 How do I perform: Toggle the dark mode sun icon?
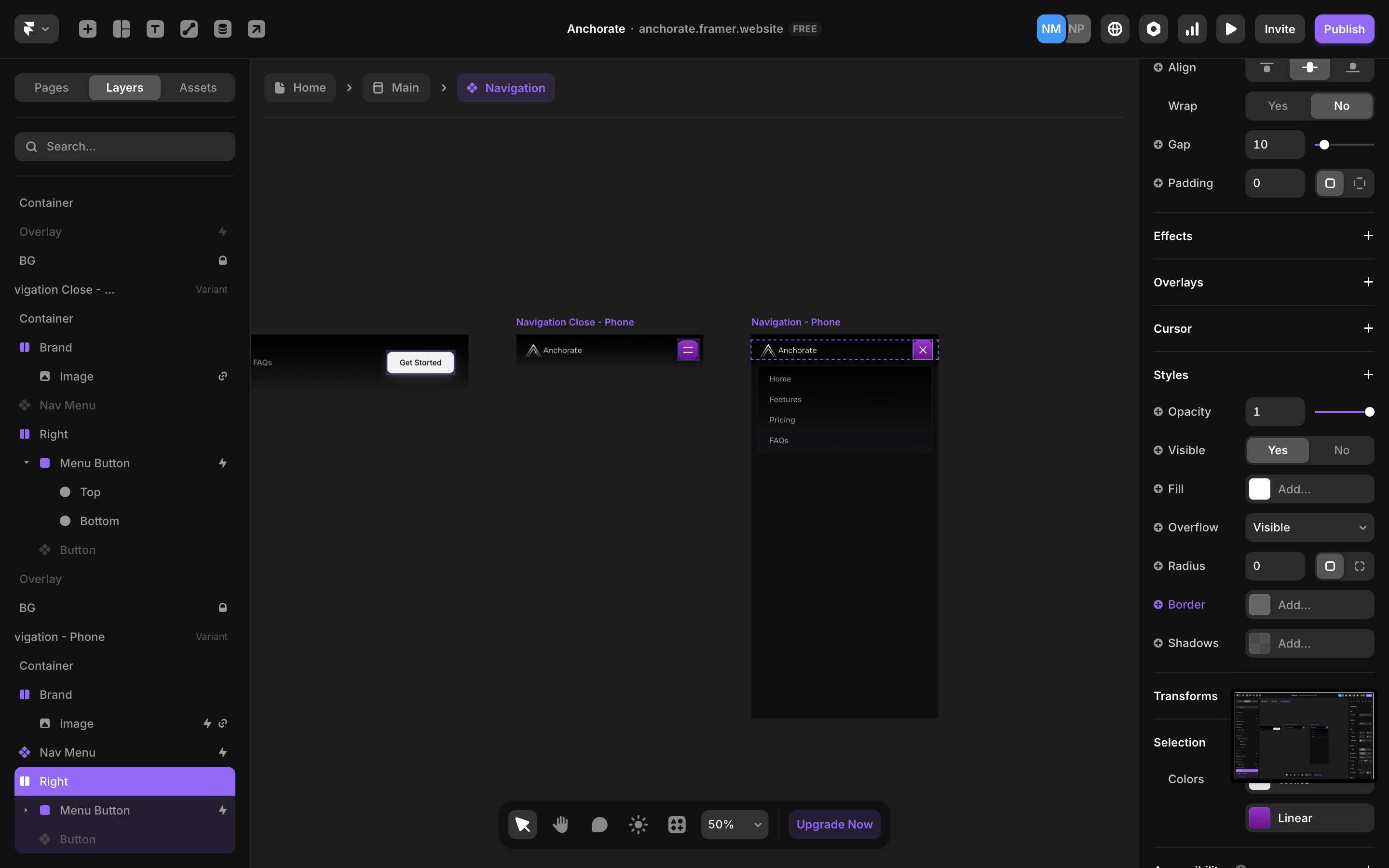click(x=638, y=825)
